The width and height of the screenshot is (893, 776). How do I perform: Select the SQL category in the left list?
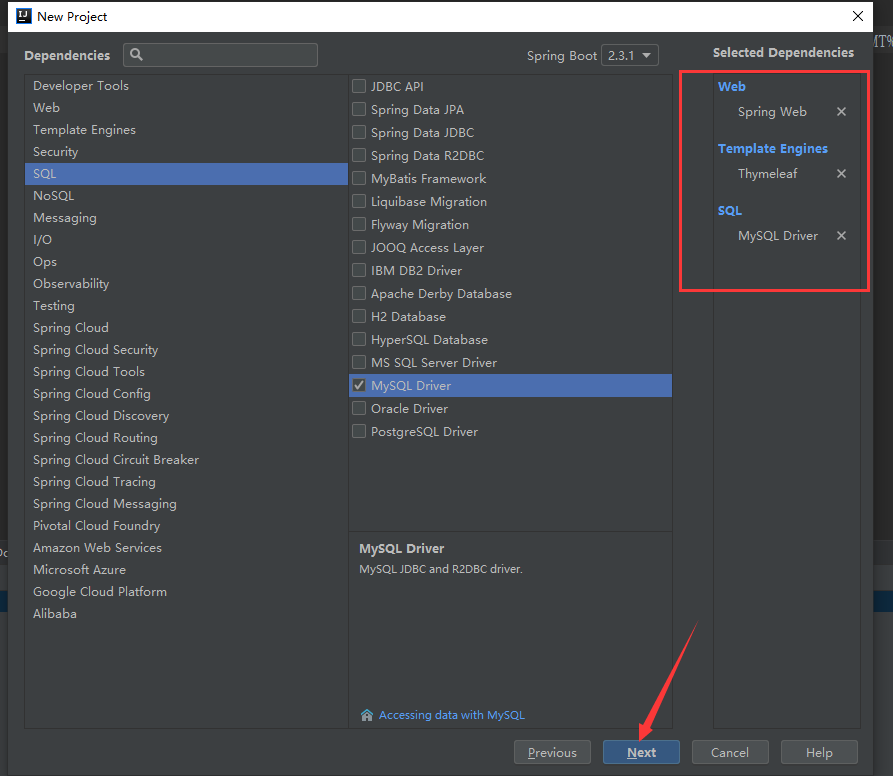[186, 174]
